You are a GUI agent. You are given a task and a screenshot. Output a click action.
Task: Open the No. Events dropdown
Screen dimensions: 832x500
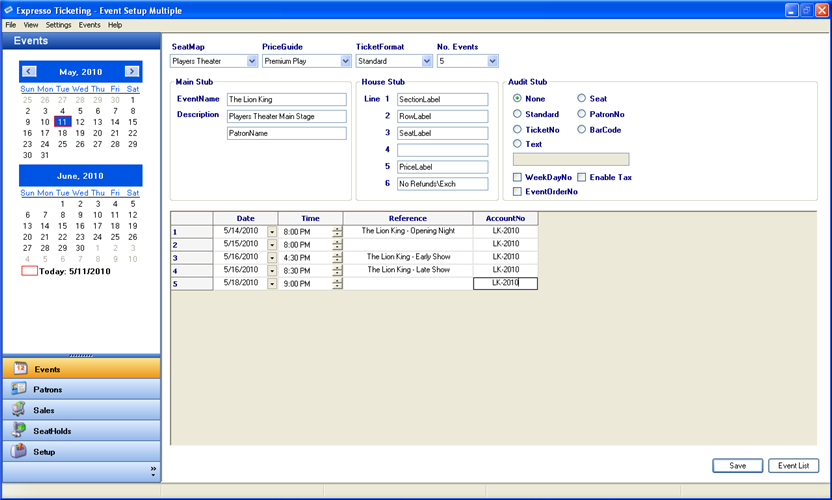pyautogui.click(x=492, y=61)
